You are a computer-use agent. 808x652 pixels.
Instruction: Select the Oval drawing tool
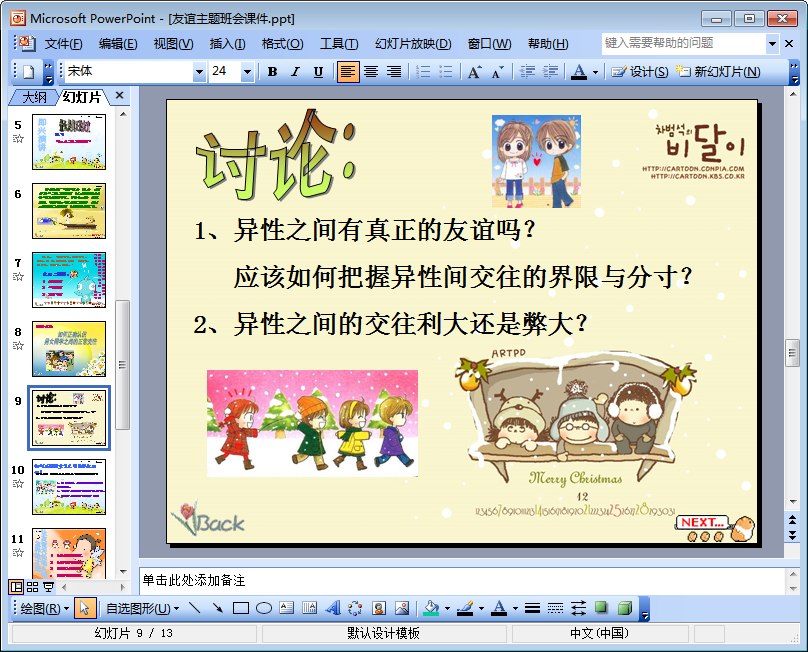[264, 609]
